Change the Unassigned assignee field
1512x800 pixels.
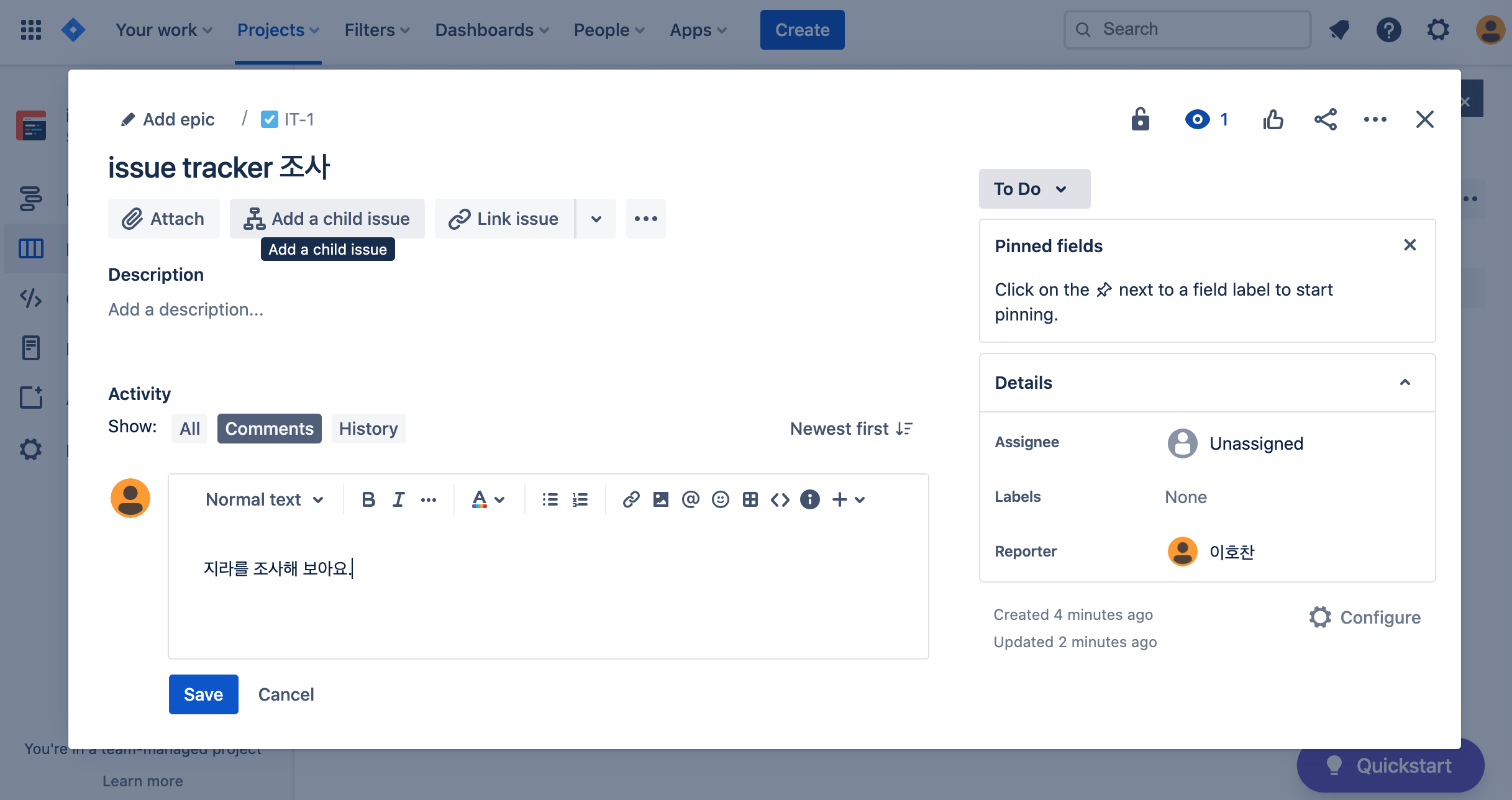1236,443
